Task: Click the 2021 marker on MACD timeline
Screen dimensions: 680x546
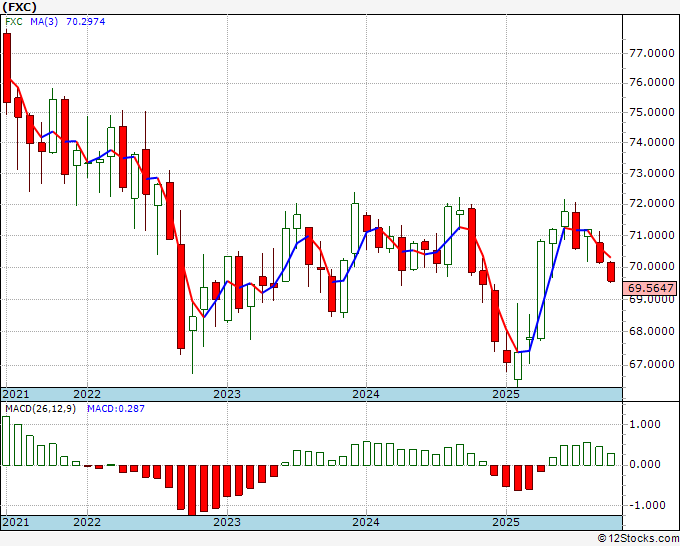Action: point(16,522)
